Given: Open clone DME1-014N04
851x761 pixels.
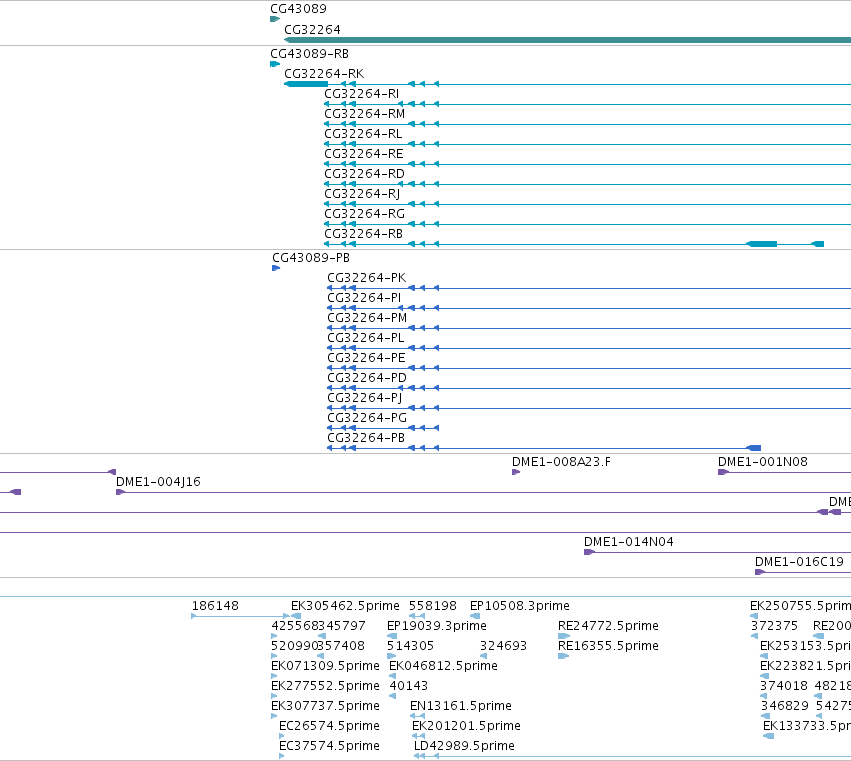Looking at the screenshot, I should click(x=628, y=542).
